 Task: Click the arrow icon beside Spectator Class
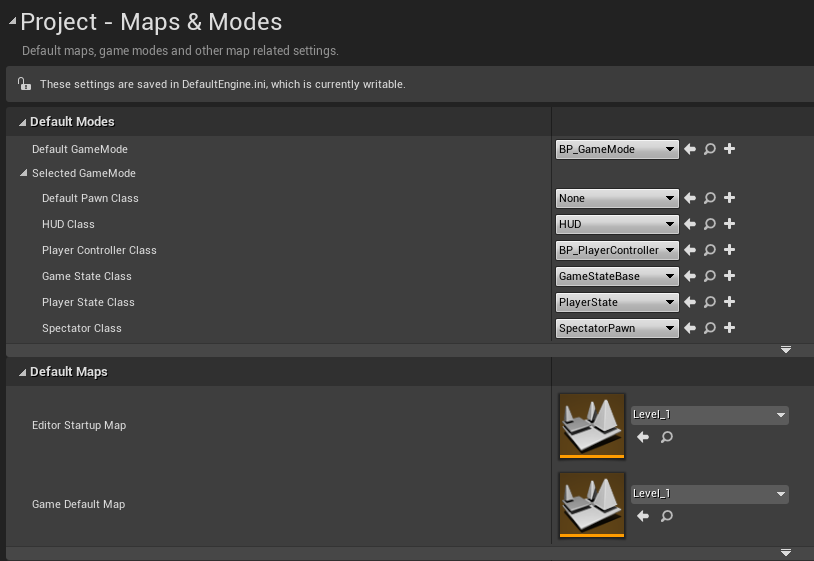pyautogui.click(x=689, y=327)
